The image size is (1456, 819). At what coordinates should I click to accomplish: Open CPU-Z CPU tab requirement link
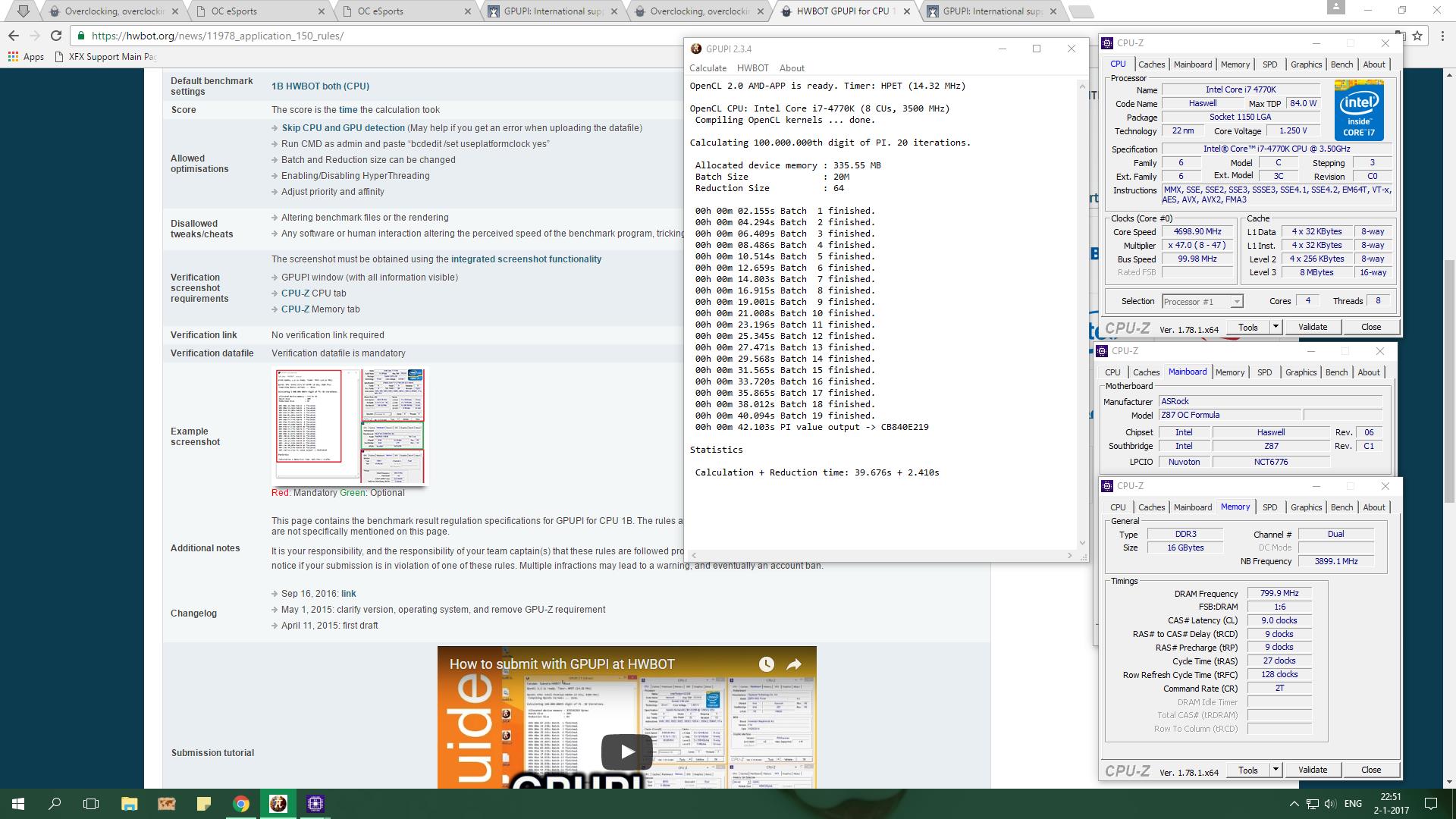point(295,293)
